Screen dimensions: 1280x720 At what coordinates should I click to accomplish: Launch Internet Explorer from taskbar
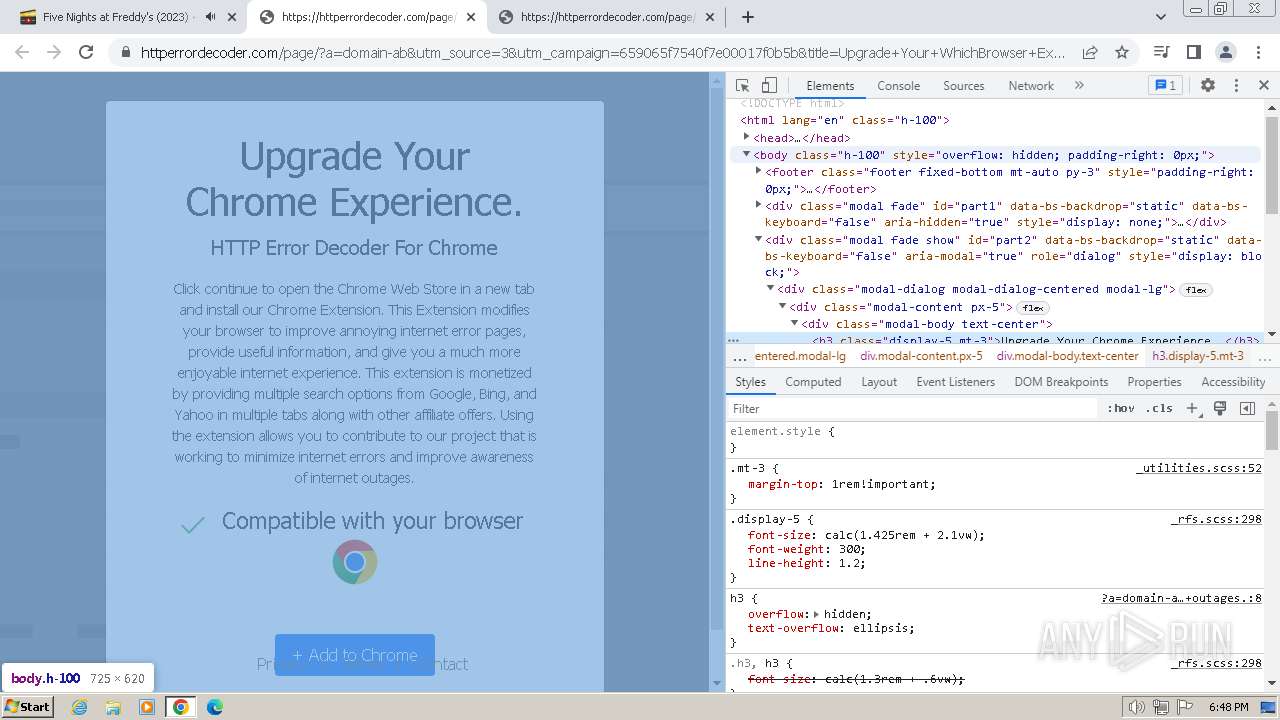(x=80, y=707)
